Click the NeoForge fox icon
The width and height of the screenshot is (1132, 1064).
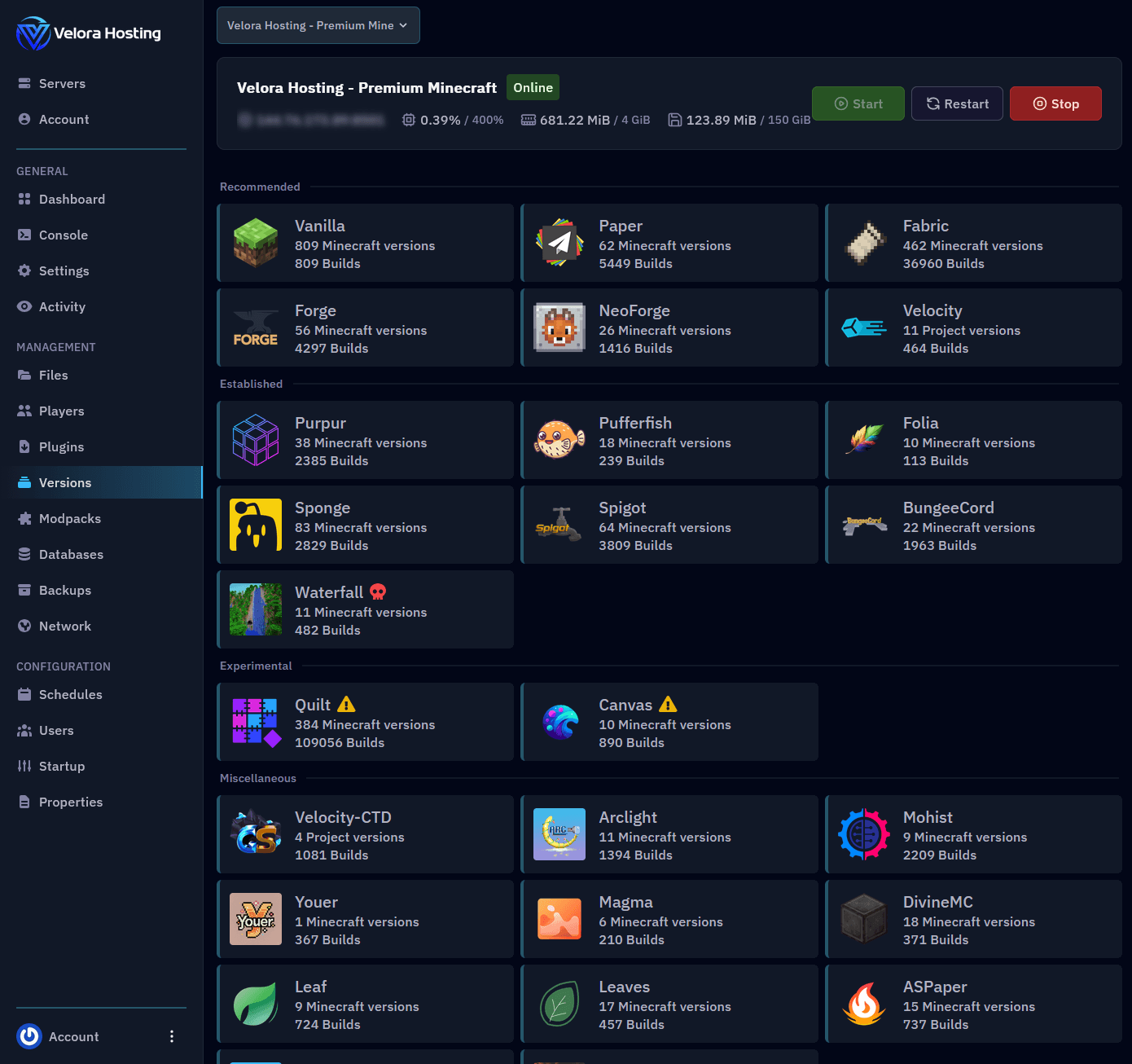[559, 328]
